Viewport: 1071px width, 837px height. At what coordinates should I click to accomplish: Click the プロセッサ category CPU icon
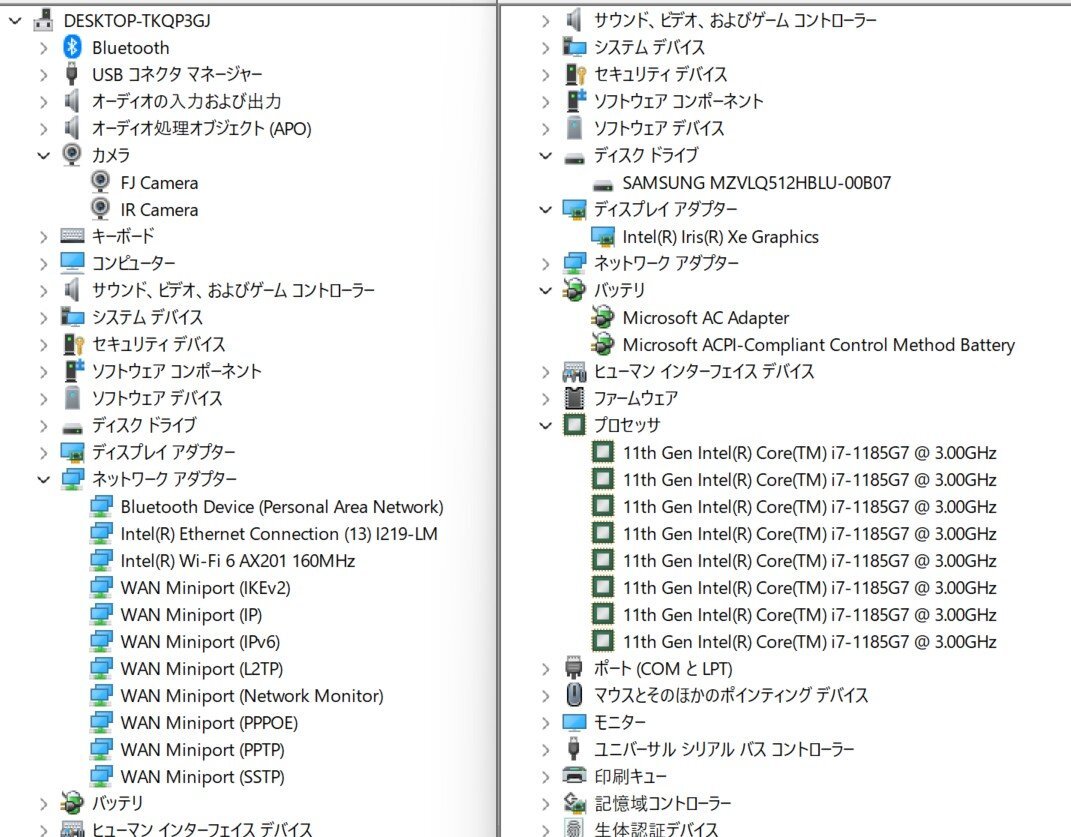pos(574,424)
